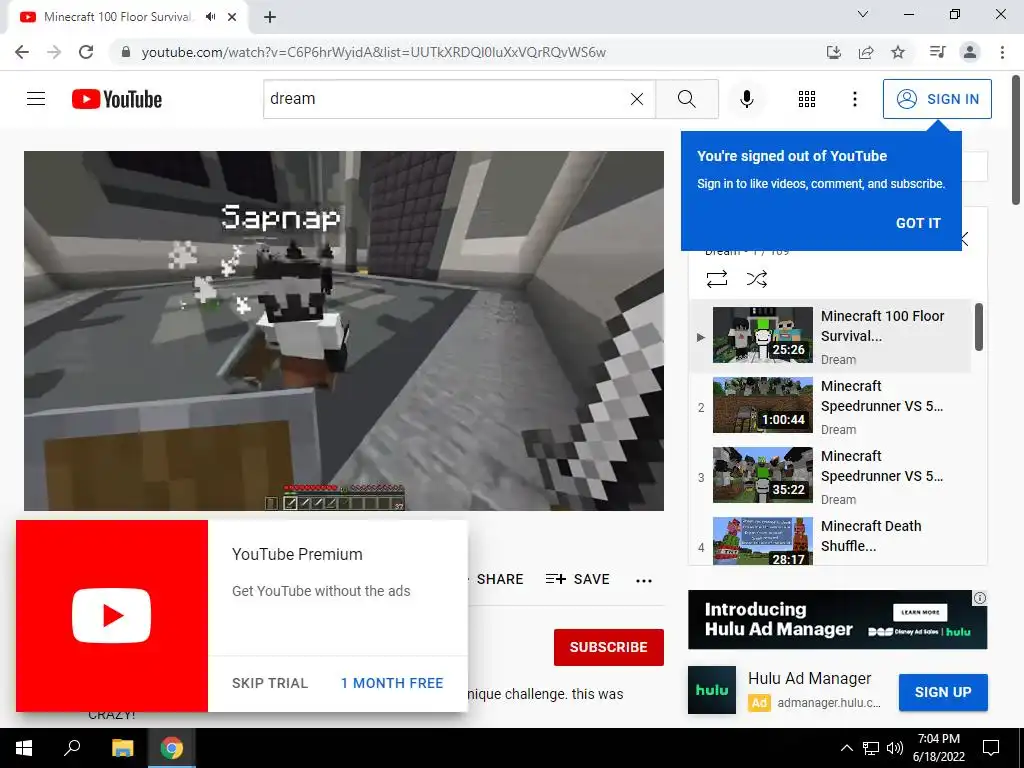Toggle loop playlist
Viewport: 1024px width, 768px height.
[716, 280]
